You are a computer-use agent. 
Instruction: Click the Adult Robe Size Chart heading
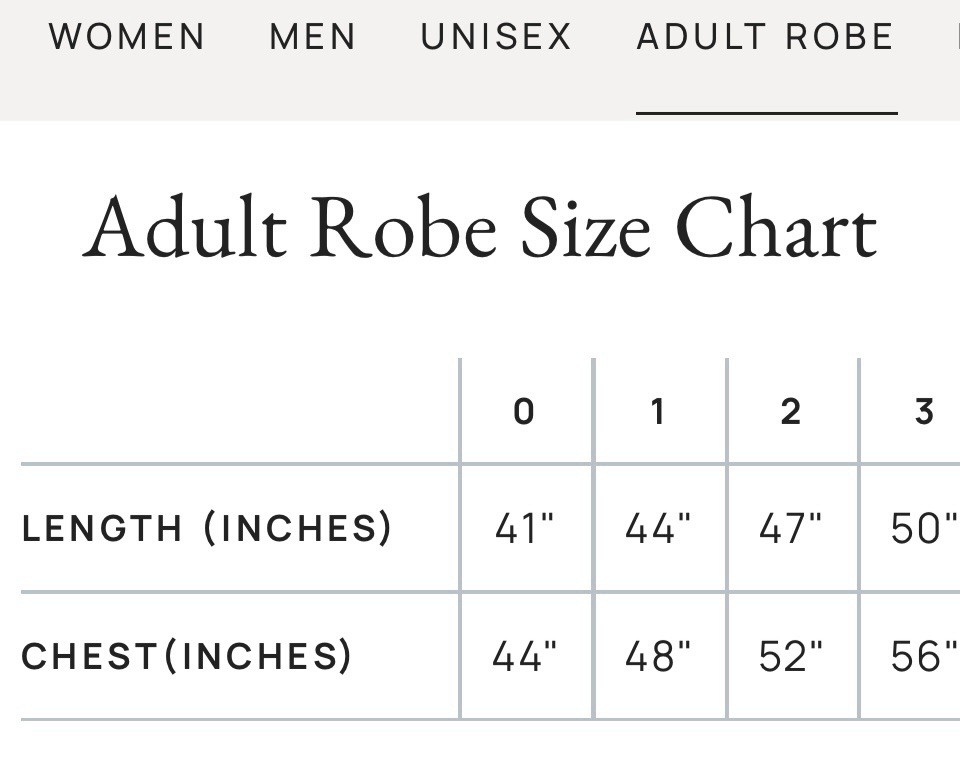pos(481,228)
